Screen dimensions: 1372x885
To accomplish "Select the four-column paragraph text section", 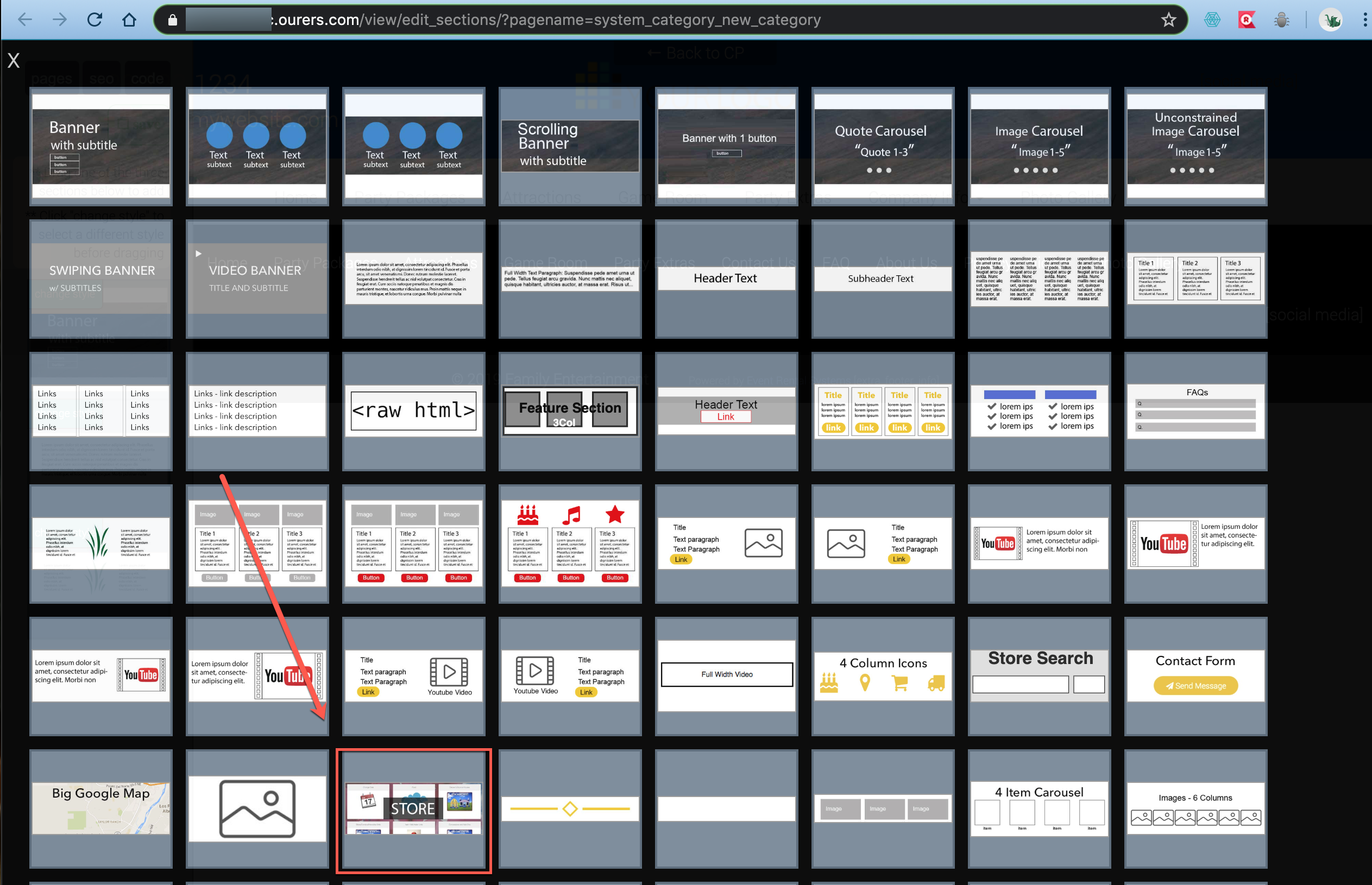I will pyautogui.click(x=1039, y=279).
